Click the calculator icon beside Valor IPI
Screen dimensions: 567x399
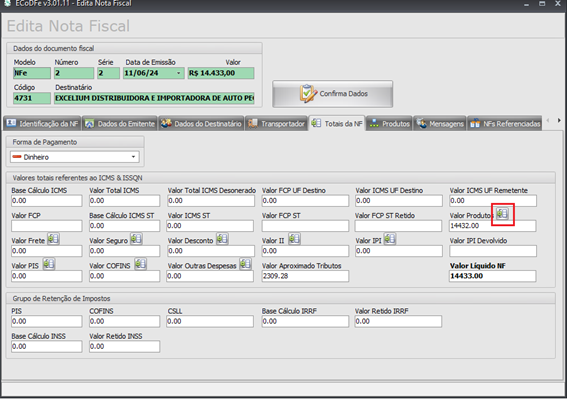coord(389,239)
